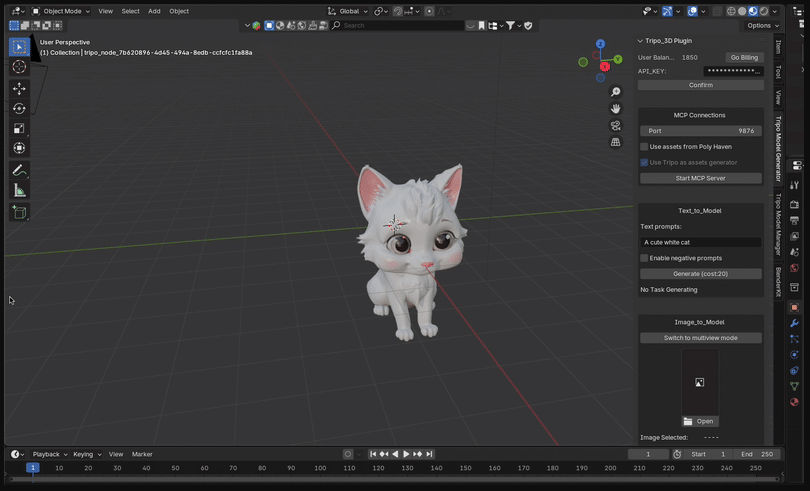The image size is (810, 491).
Task: Select the Measure tool
Action: pyautogui.click(x=19, y=191)
